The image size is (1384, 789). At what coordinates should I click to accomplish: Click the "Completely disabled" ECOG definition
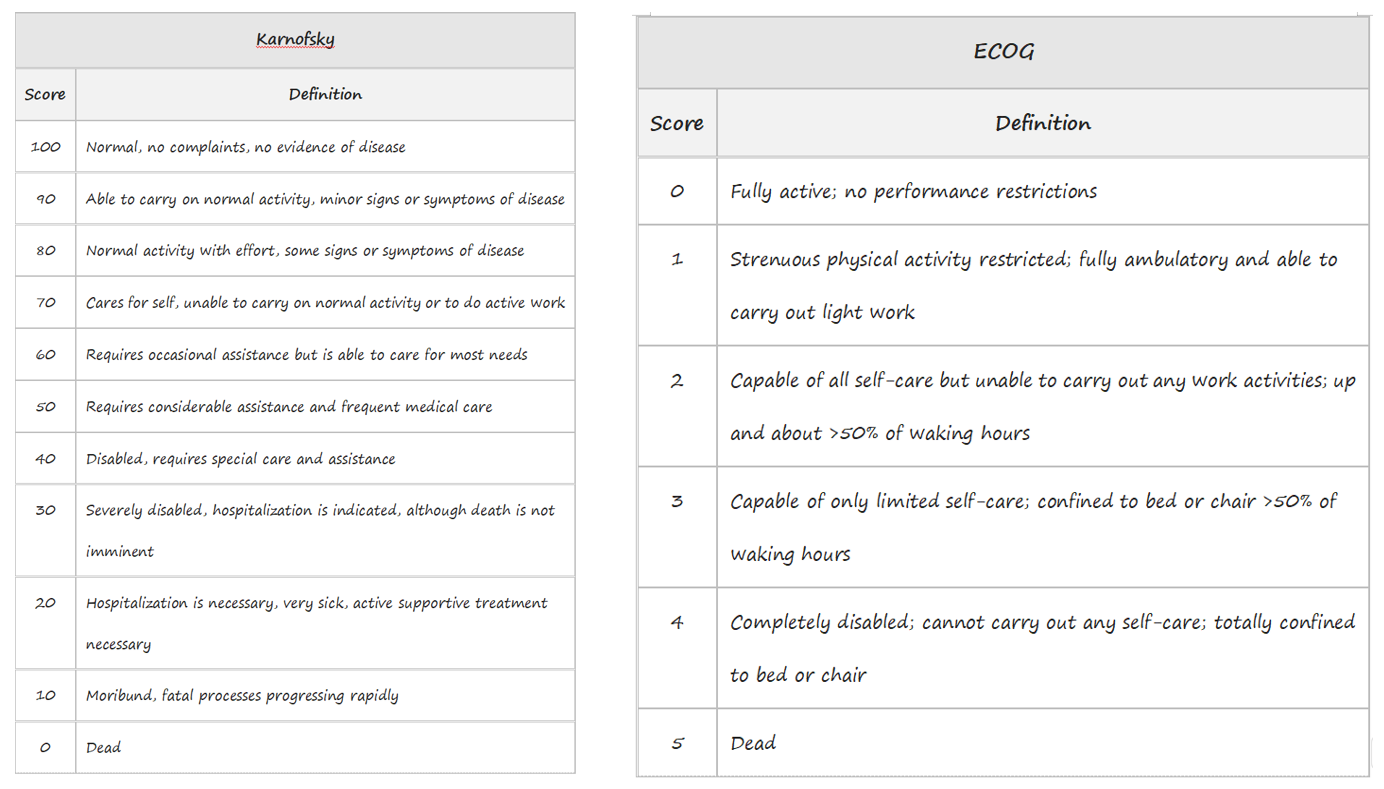coord(1042,622)
